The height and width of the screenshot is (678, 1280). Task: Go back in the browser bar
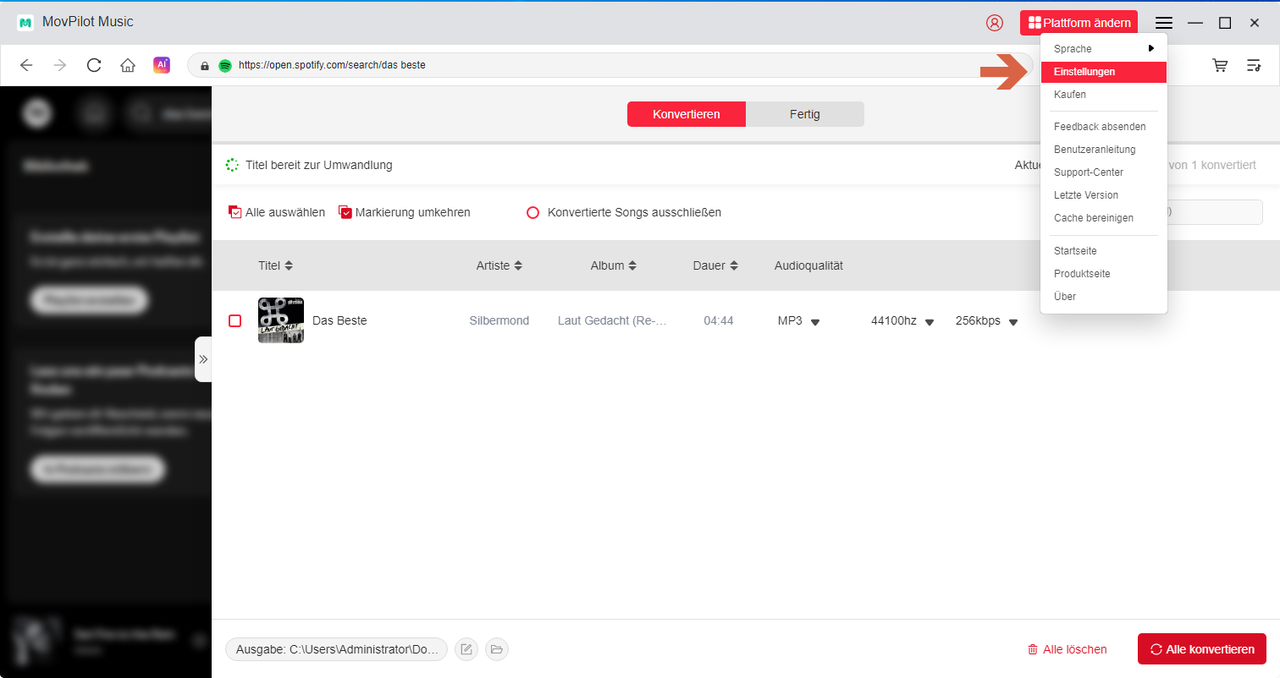[26, 65]
